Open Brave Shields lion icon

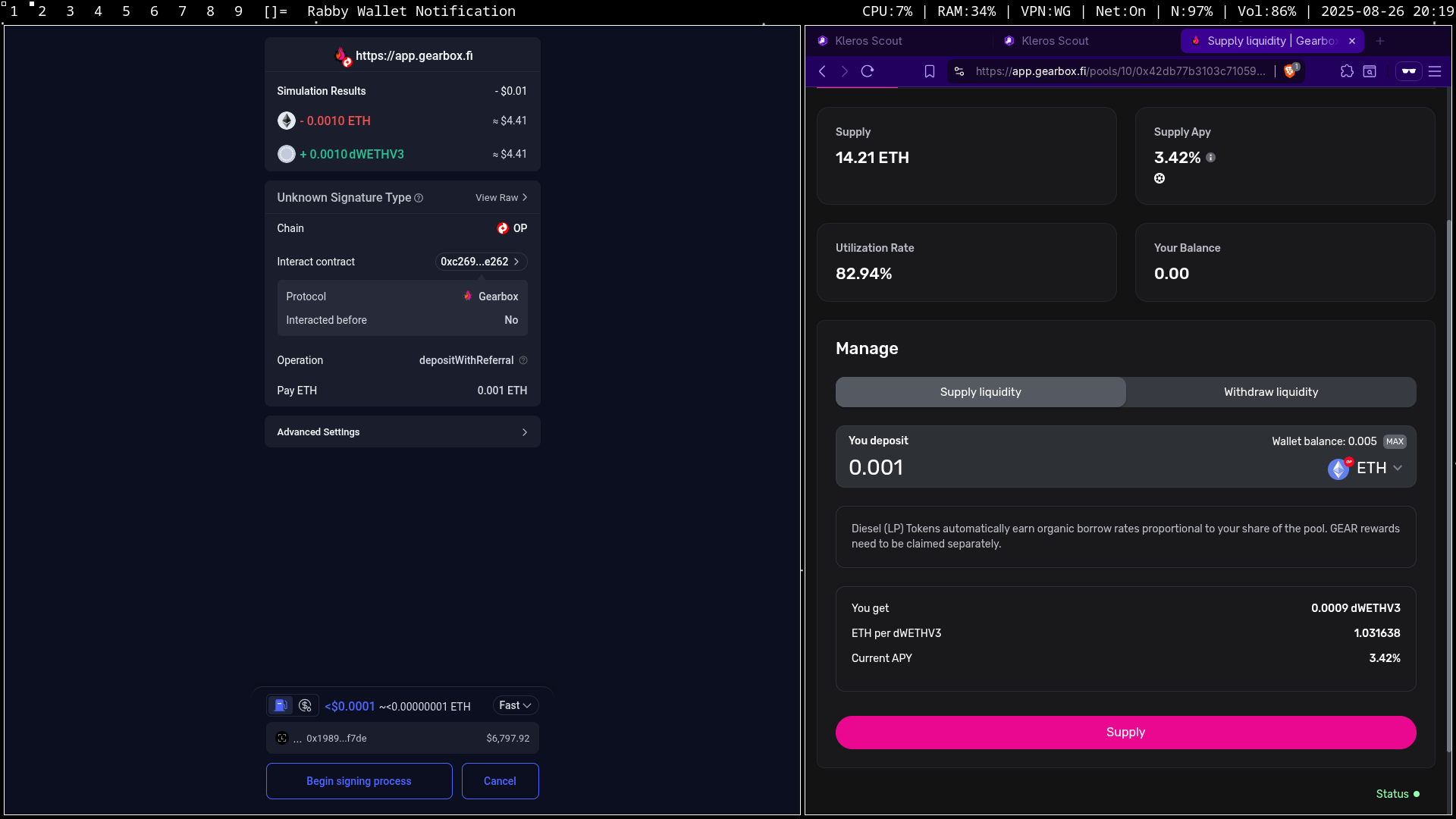click(x=1291, y=71)
